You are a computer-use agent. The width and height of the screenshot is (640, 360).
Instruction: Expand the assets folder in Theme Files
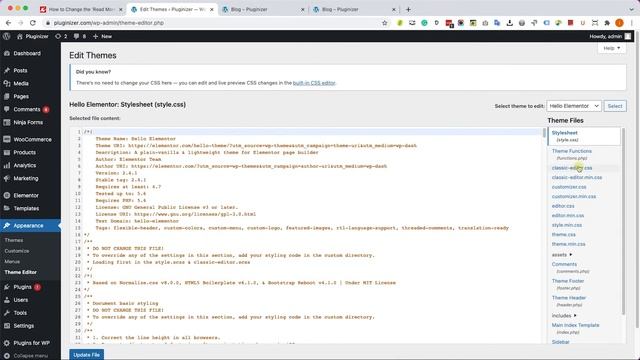(x=562, y=255)
